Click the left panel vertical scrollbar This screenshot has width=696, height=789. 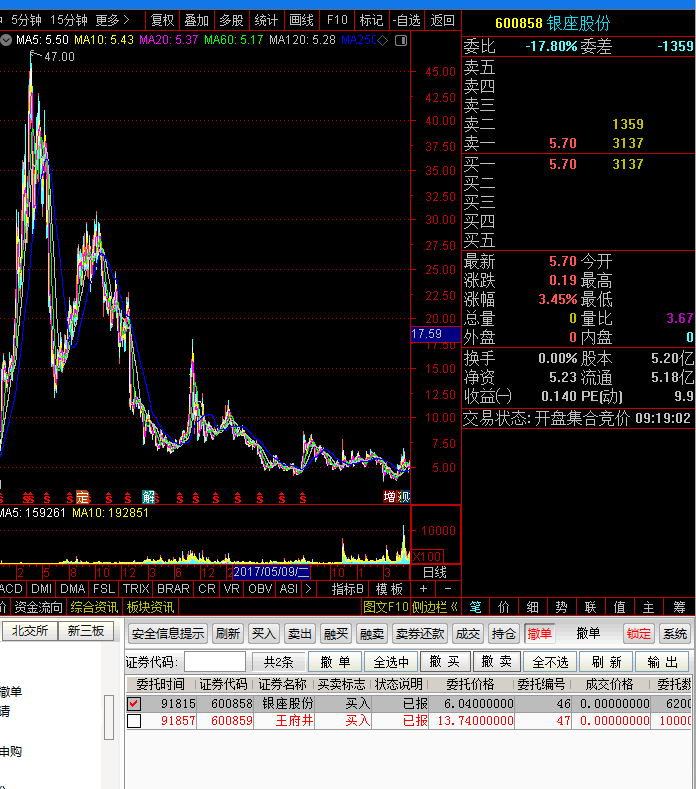[109, 717]
